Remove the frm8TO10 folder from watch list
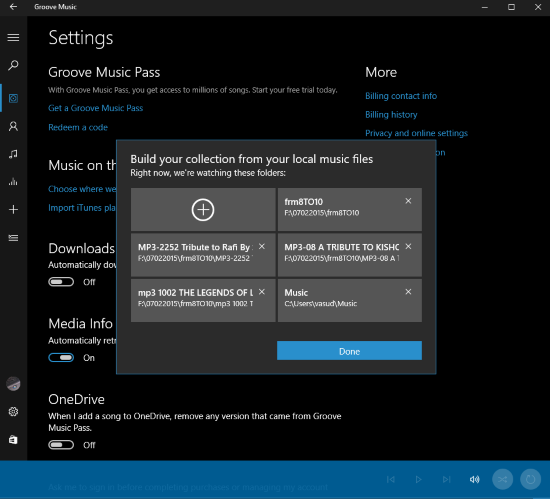550x499 pixels. [x=408, y=201]
